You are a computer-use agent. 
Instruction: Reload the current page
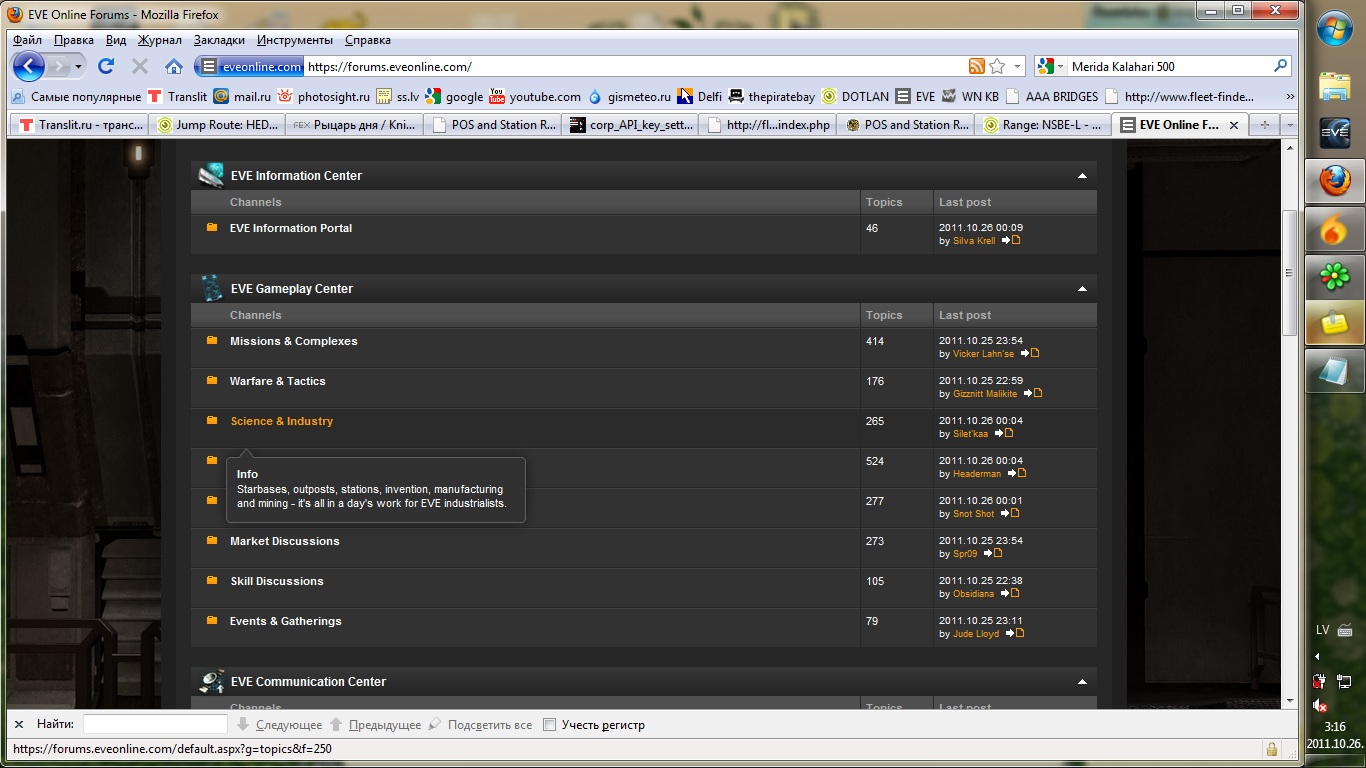coord(106,67)
